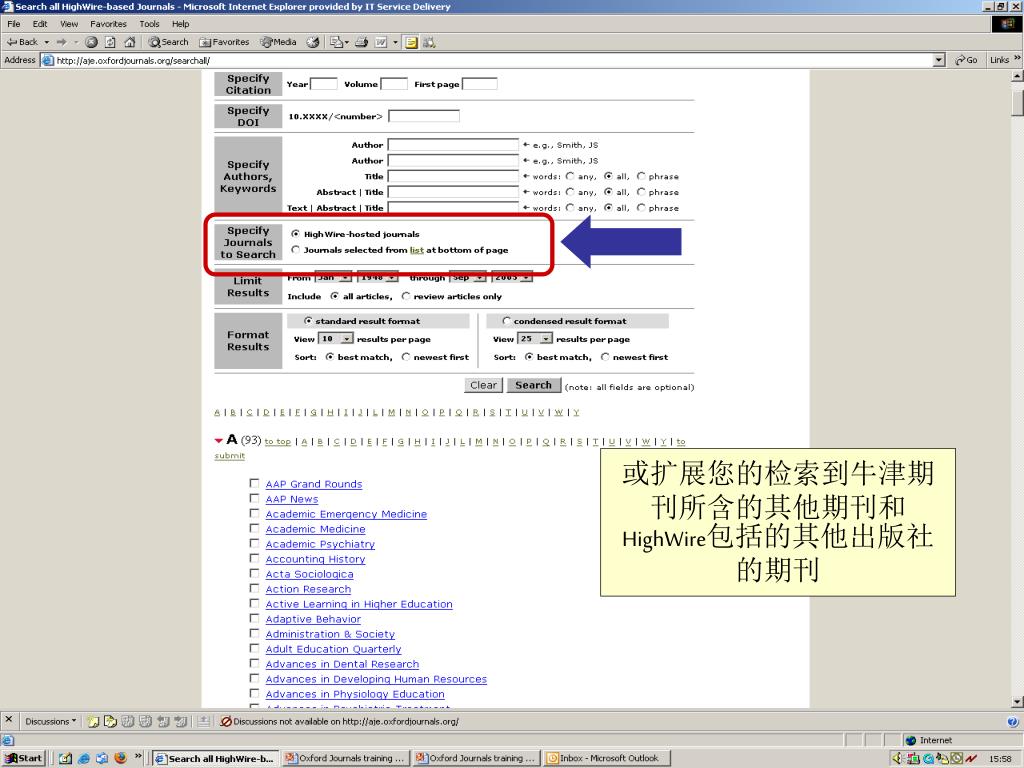Image resolution: width=1024 pixels, height=768 pixels.
Task: Click the browser Back button
Action: click(x=22, y=42)
